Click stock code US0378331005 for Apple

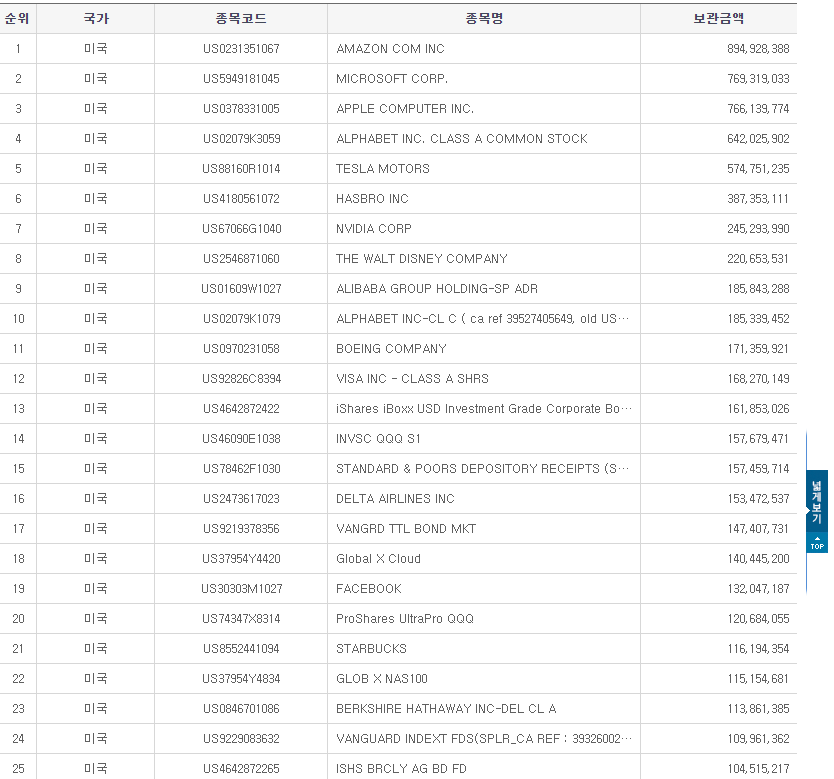241,109
